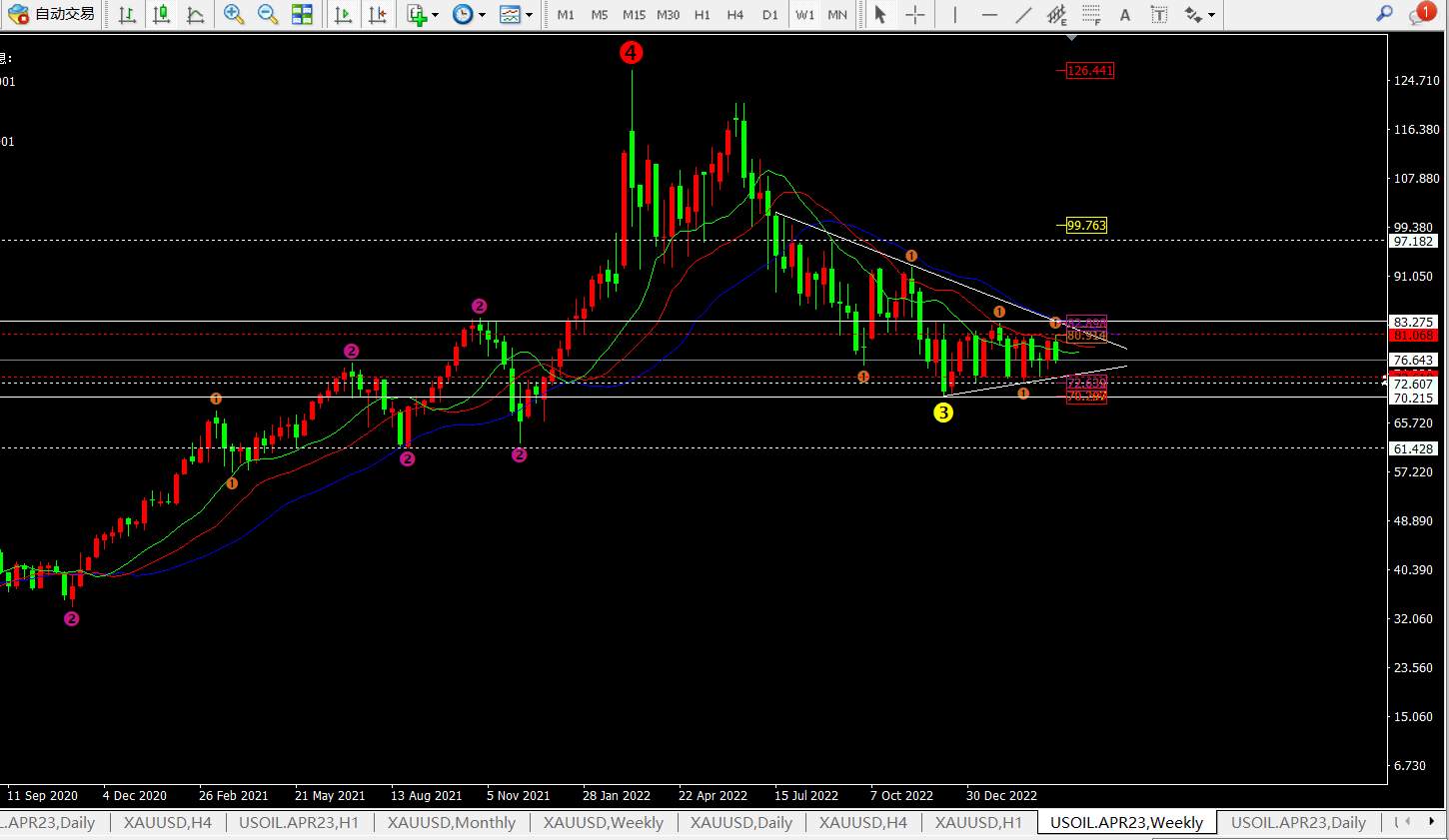The image size is (1449, 840).
Task: Select the W1 timeframe
Action: (x=804, y=14)
